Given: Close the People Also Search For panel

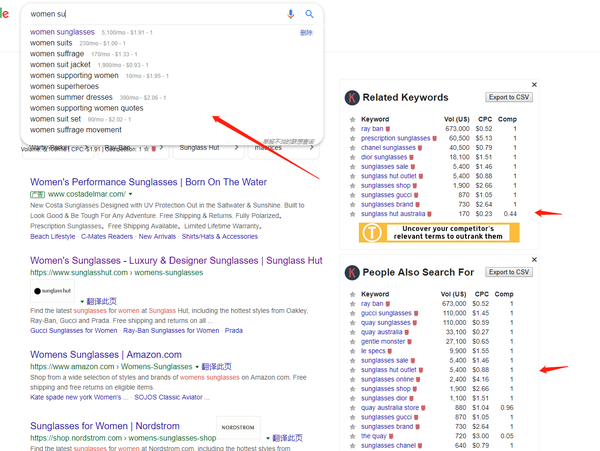Looking at the screenshot, I should pos(535,259).
